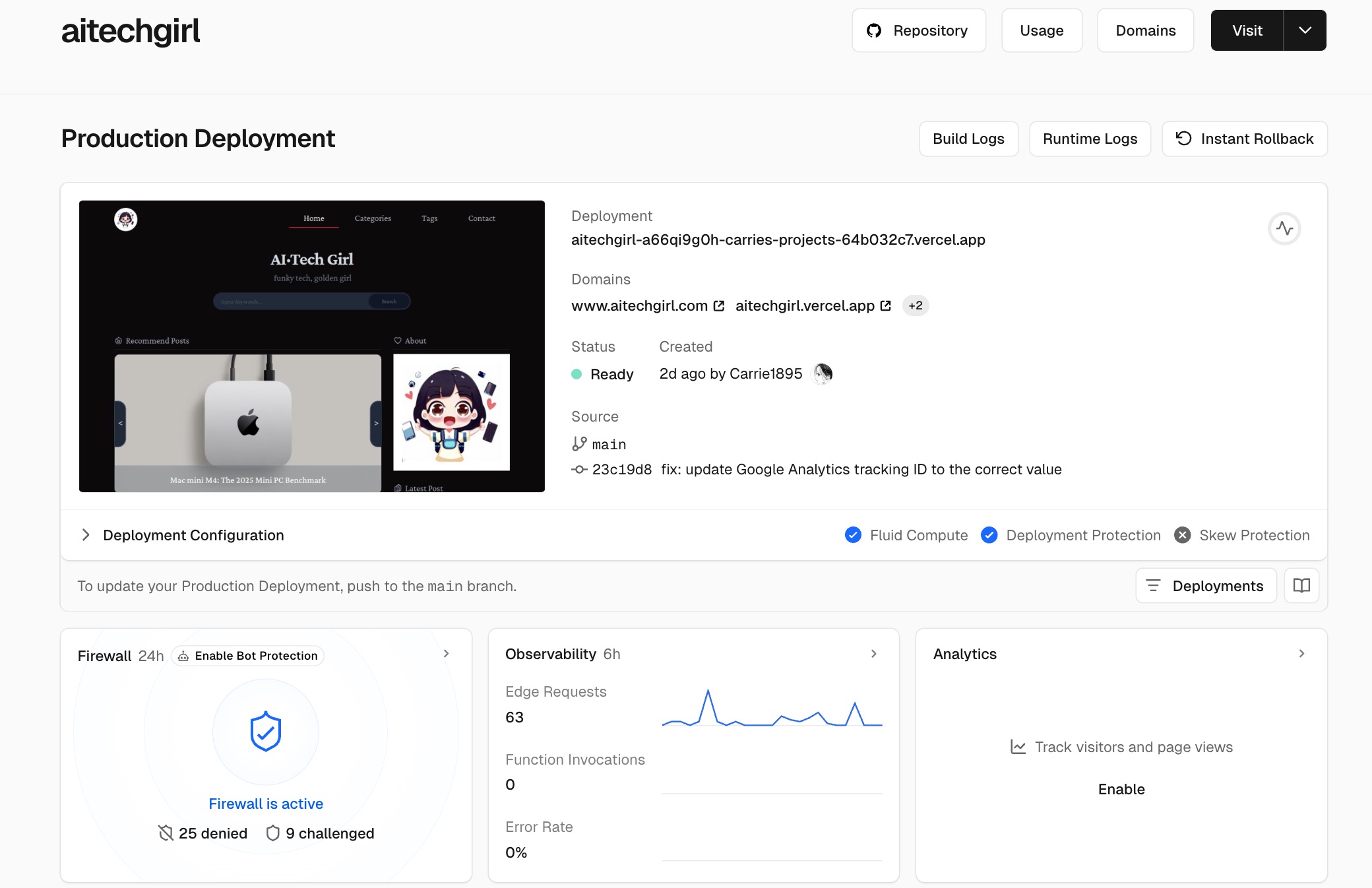This screenshot has width=1372, height=888.
Task: Click the Deployment Protection checkmark
Action: (x=989, y=535)
